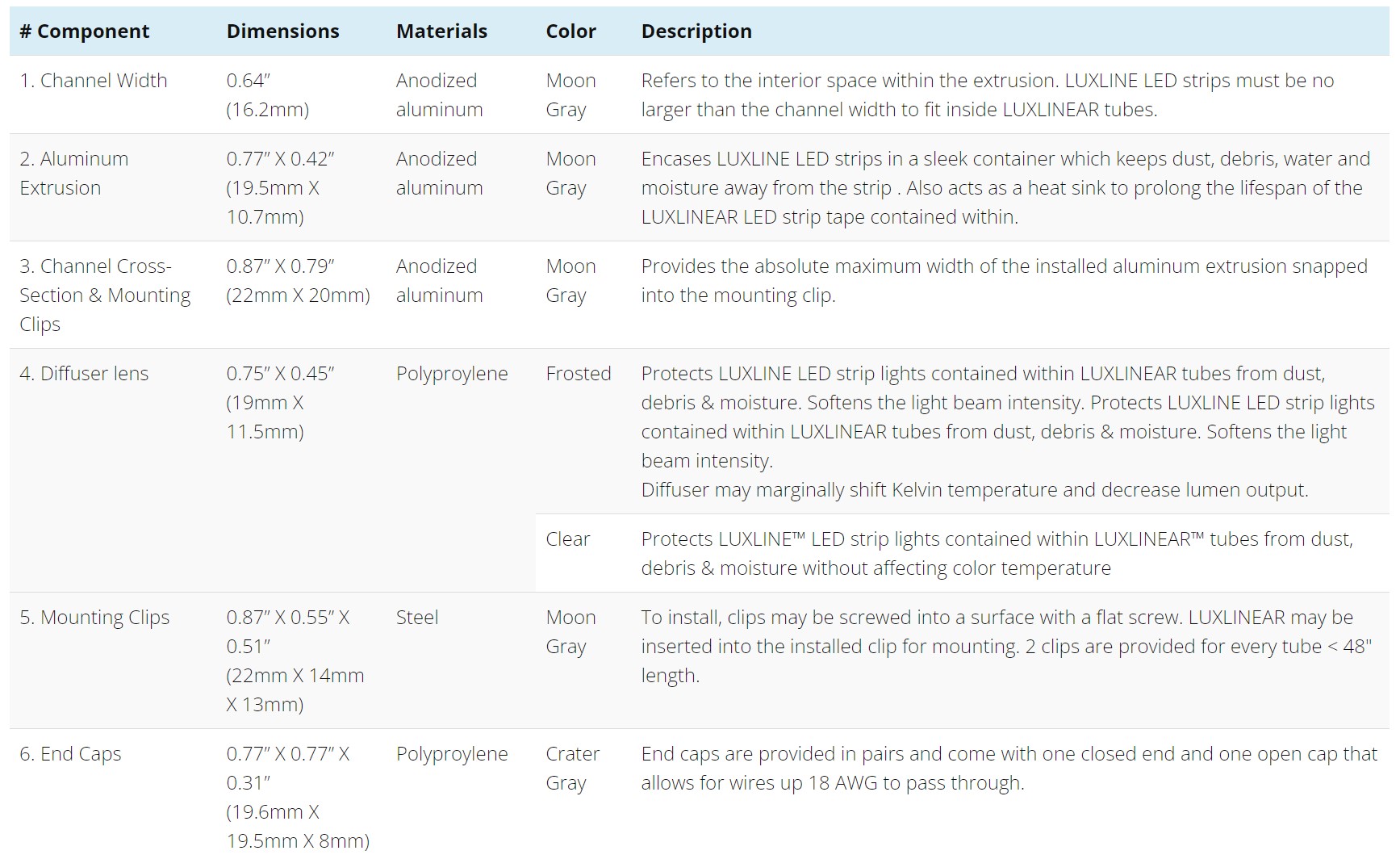Click the 0.64″ (16.2mm) dimensions cell
The height and width of the screenshot is (859, 1400).
pyautogui.click(x=268, y=95)
